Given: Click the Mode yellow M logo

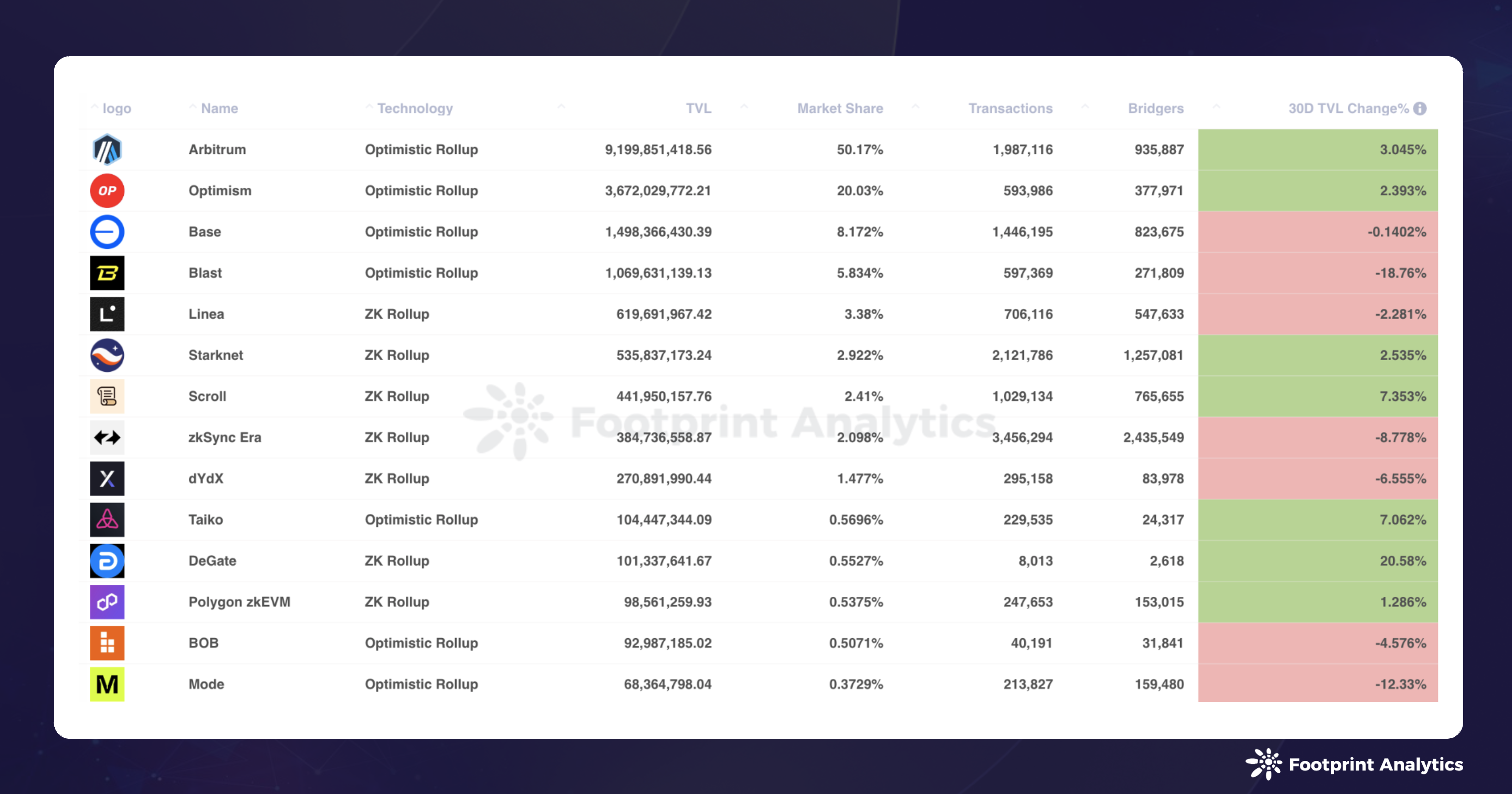Looking at the screenshot, I should pyautogui.click(x=107, y=684).
